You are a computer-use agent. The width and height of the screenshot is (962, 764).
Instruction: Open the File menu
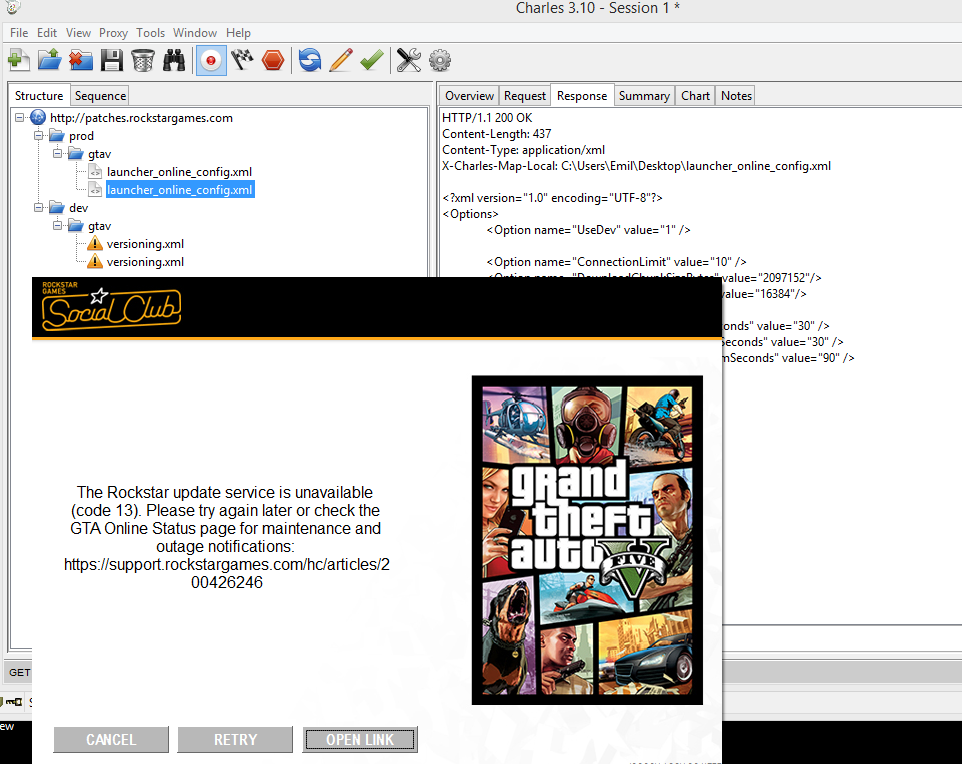19,33
